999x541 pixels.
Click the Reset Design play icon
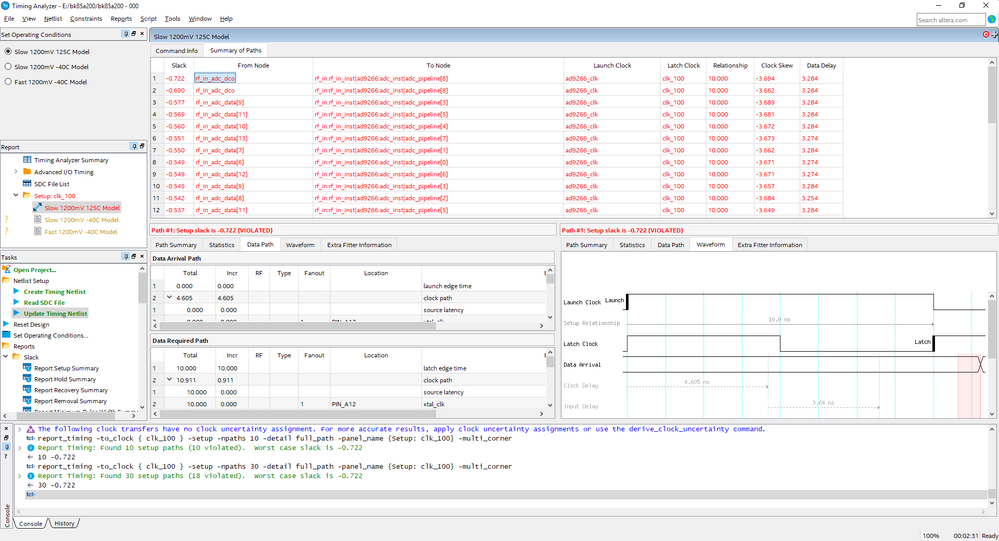[6, 324]
